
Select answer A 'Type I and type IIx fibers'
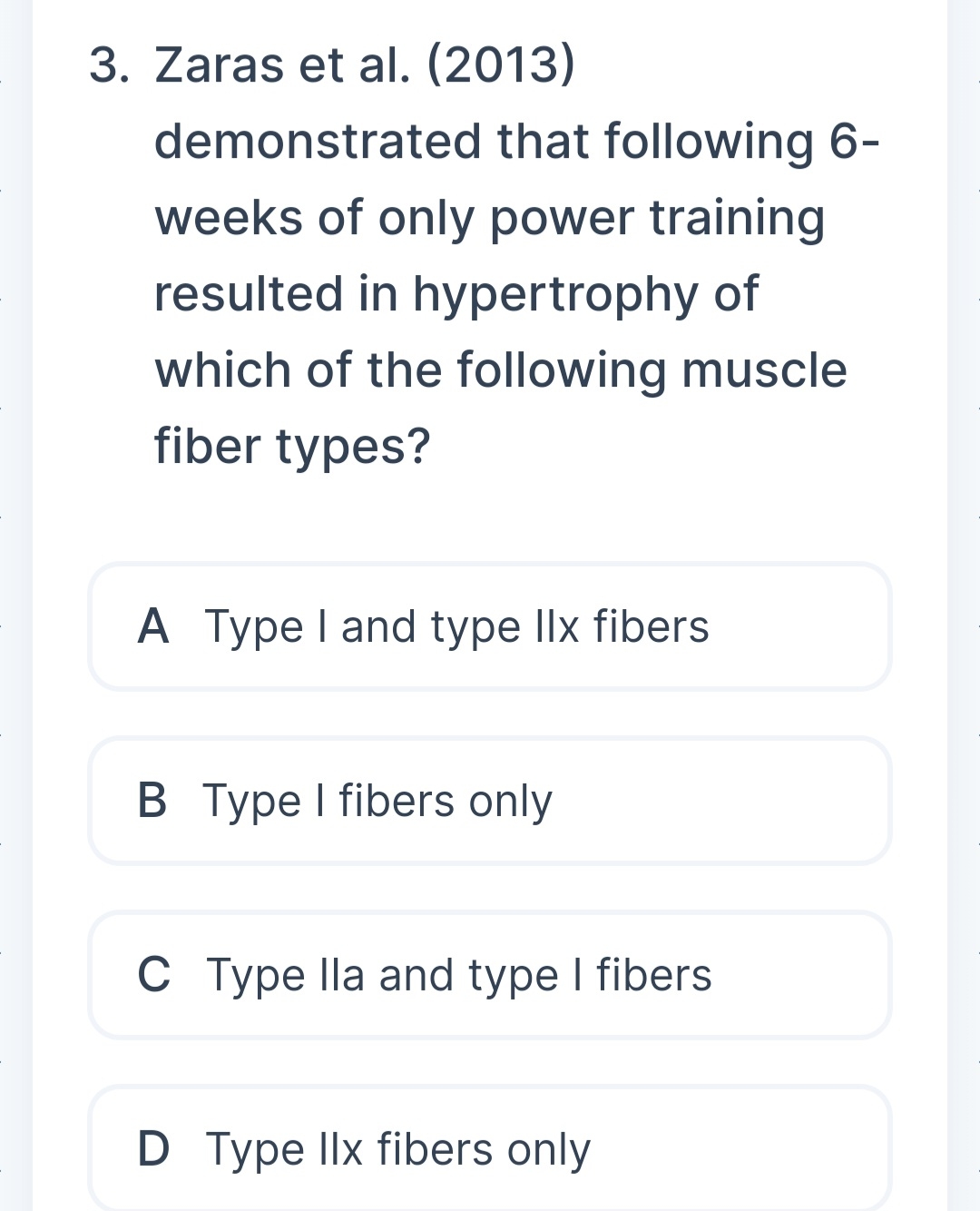point(490,626)
